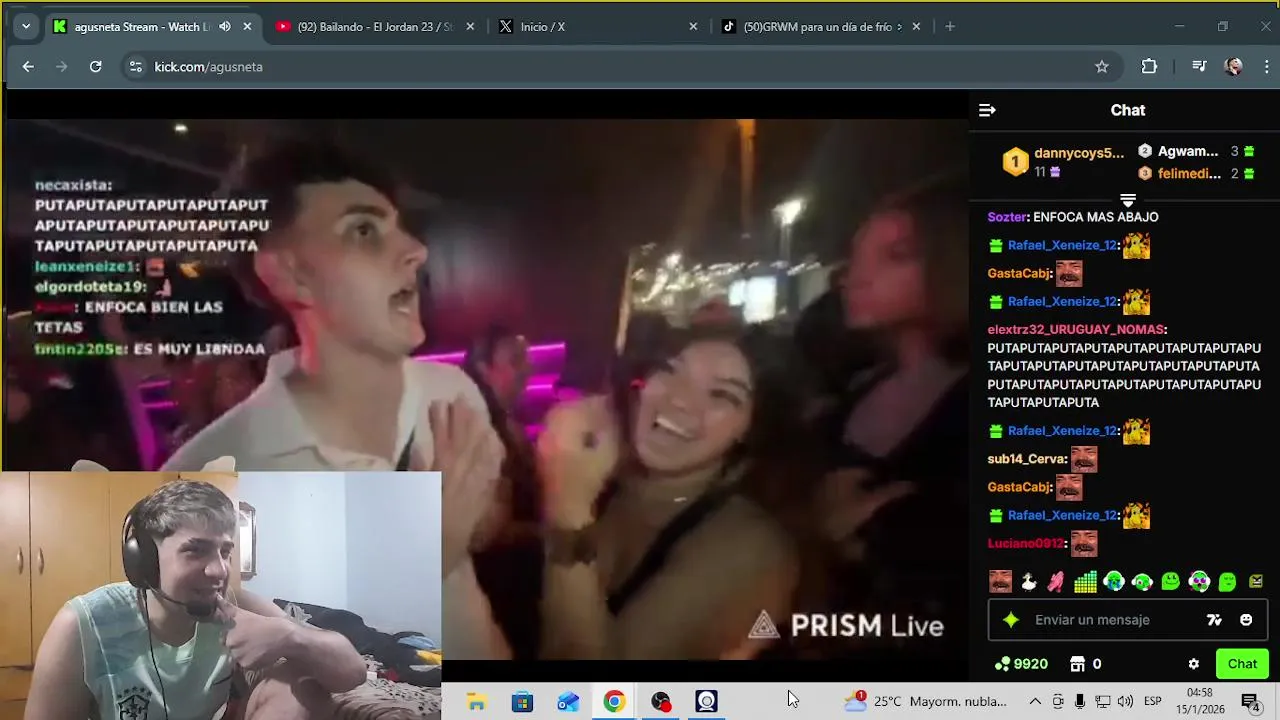Open Outlook from taskbar
The image size is (1280, 720).
click(x=568, y=702)
